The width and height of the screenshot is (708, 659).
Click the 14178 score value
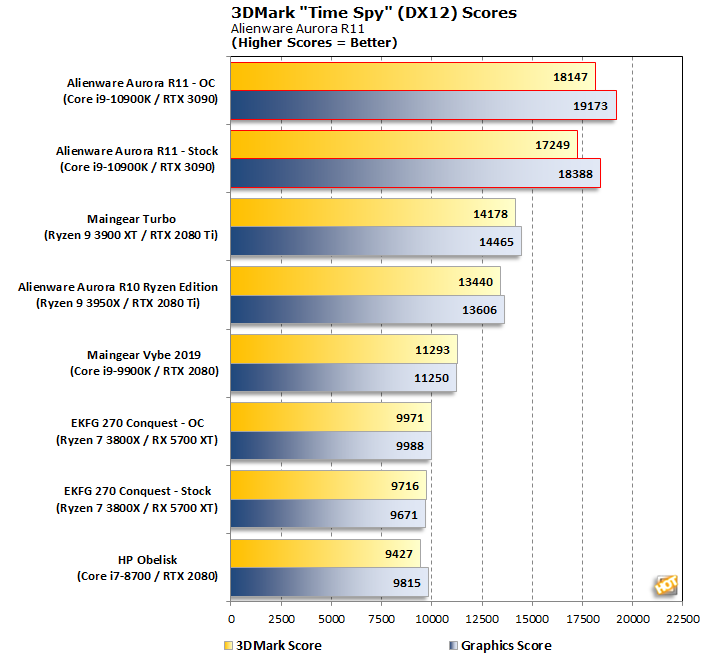click(490, 214)
